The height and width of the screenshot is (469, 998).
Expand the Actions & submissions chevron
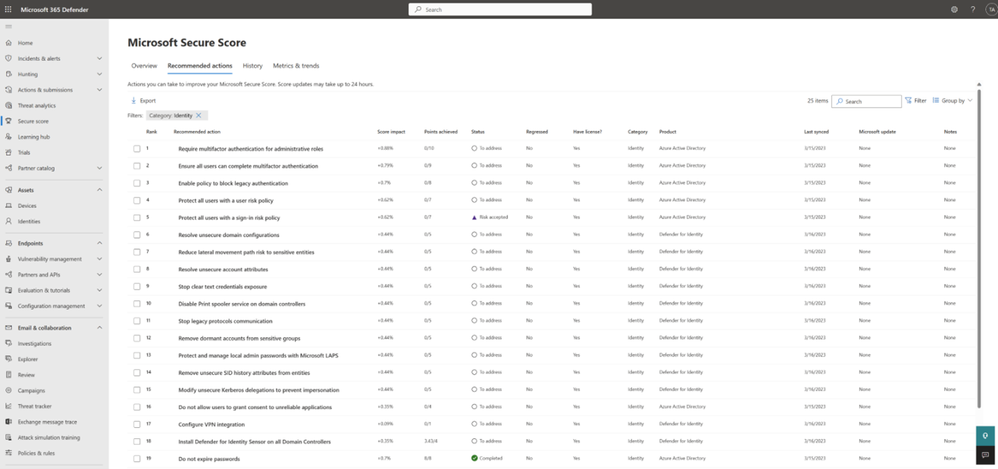coord(99,90)
